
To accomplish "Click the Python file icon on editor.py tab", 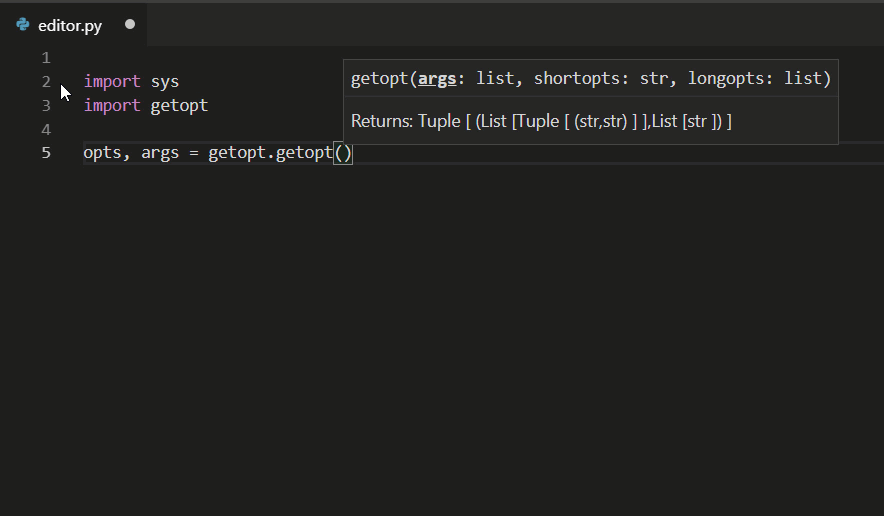I will point(23,24).
